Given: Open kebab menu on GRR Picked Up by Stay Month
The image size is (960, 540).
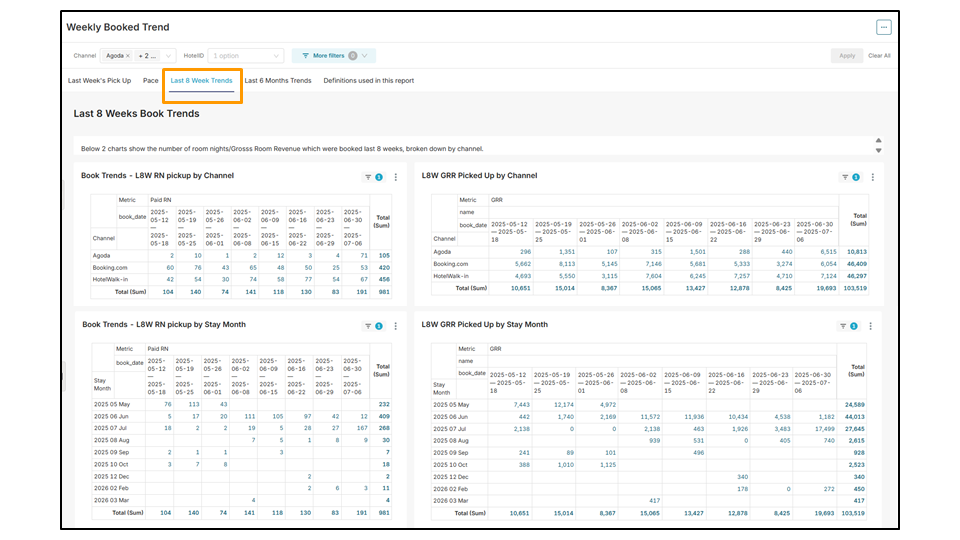Looking at the screenshot, I should click(x=871, y=326).
